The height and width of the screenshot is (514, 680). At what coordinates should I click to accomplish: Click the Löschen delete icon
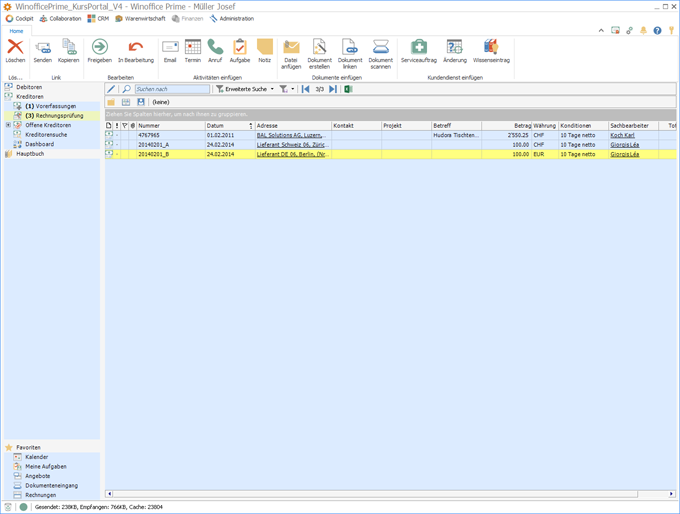coord(15,47)
